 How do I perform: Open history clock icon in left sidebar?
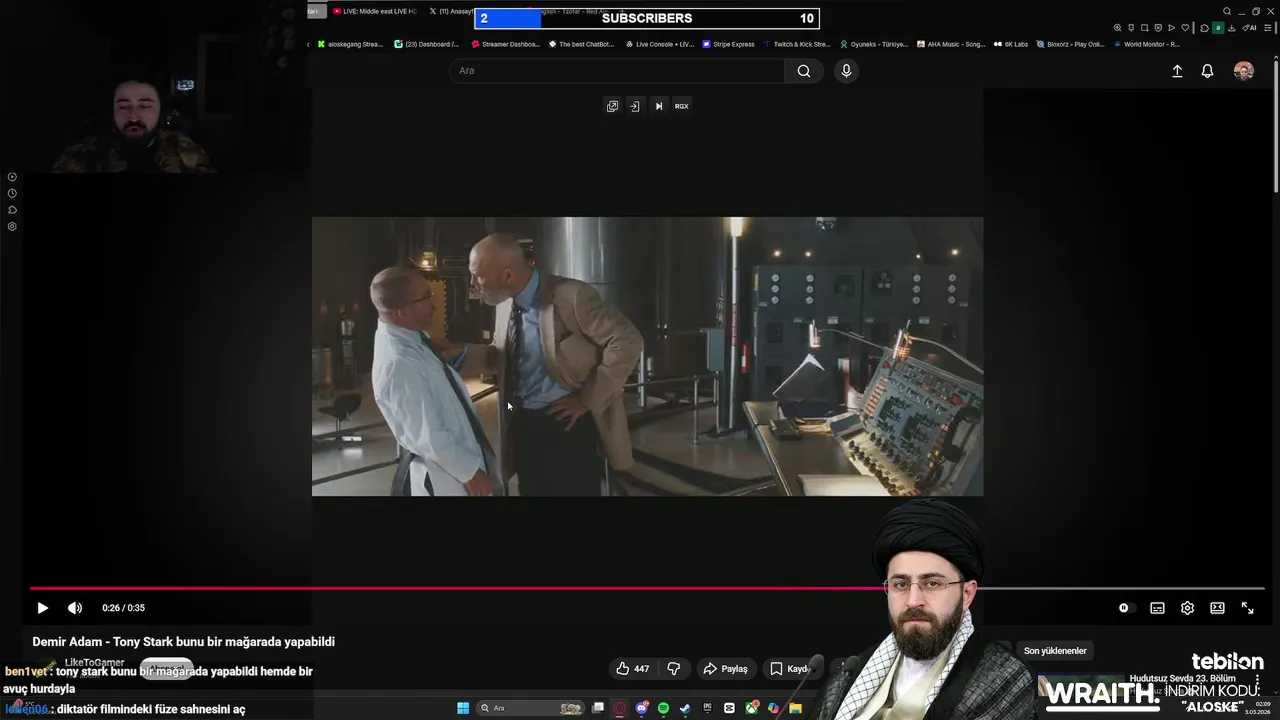tap(12, 193)
